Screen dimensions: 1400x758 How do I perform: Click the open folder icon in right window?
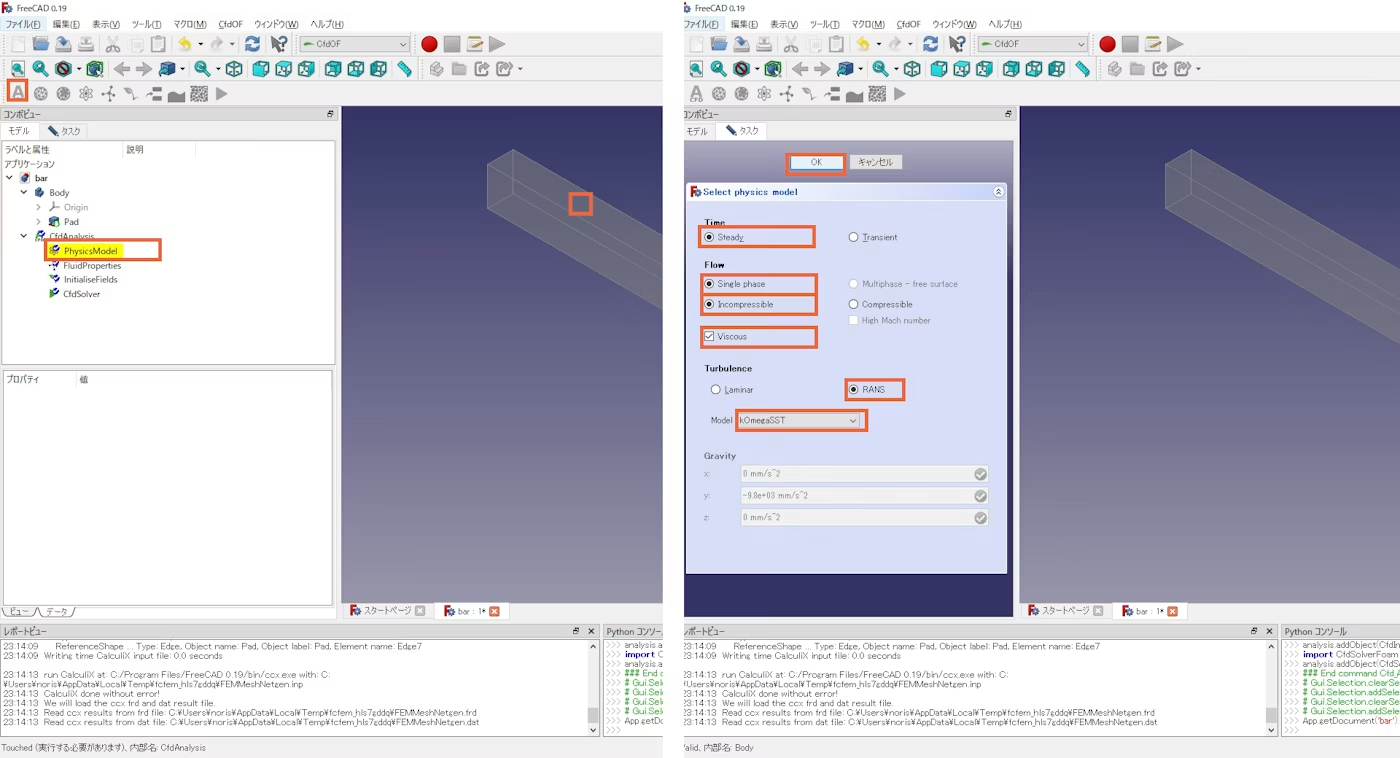point(719,44)
